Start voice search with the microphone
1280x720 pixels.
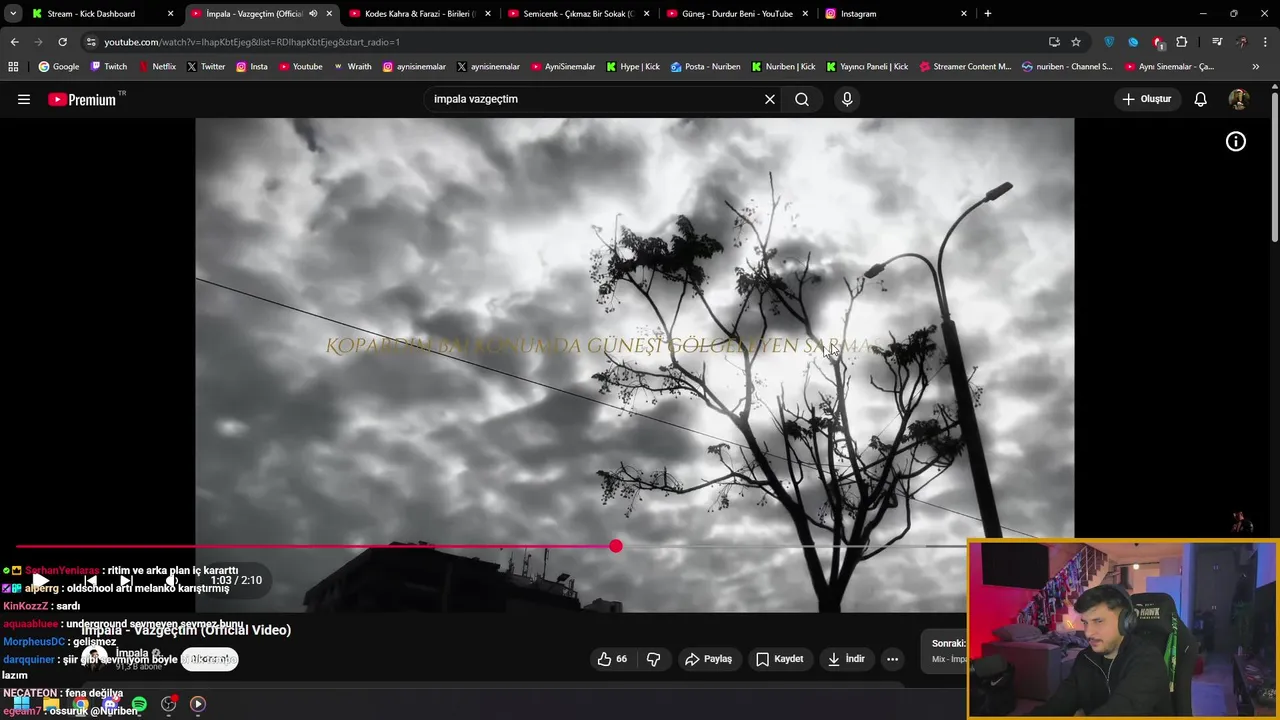[x=847, y=99]
